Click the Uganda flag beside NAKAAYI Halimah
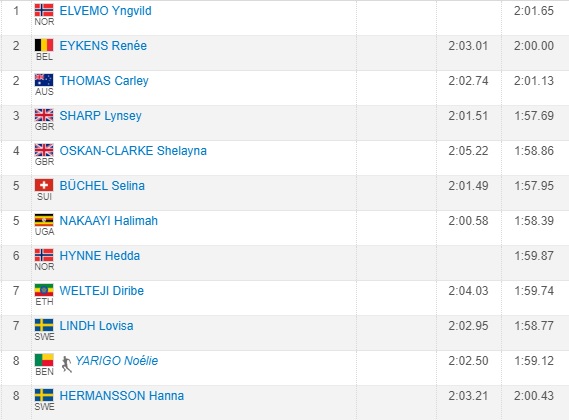 click(44, 220)
